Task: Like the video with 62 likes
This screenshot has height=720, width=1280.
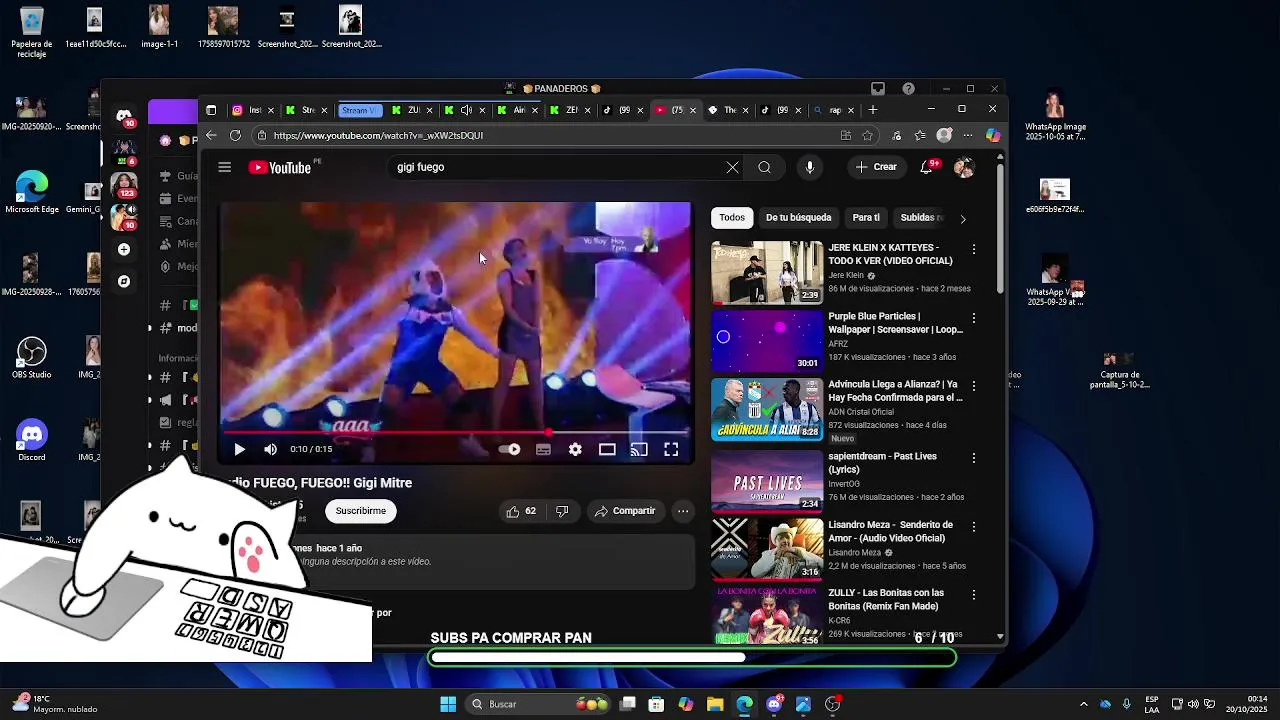Action: (x=521, y=511)
